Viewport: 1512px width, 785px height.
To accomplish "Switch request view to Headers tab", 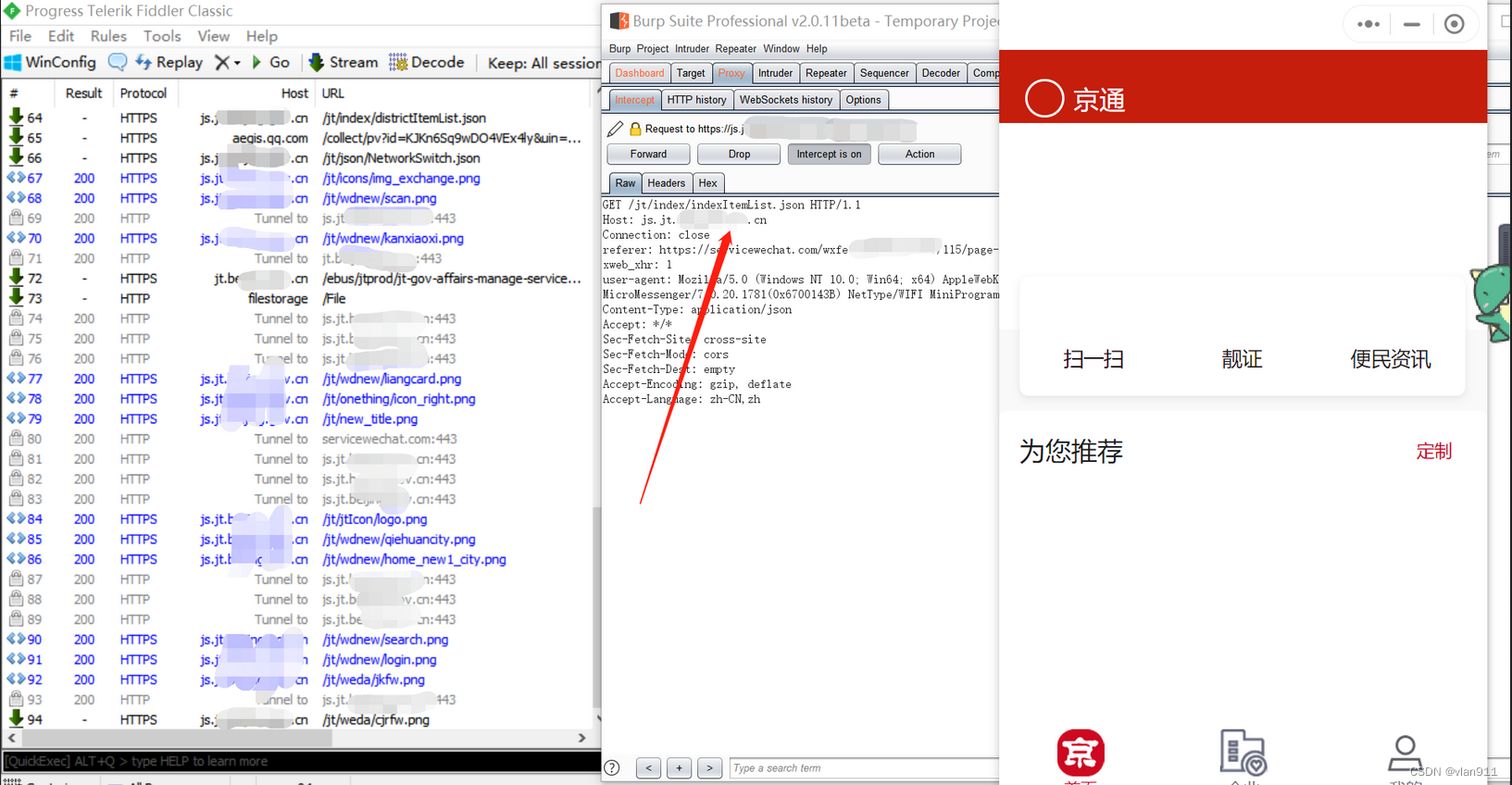I will tap(667, 183).
